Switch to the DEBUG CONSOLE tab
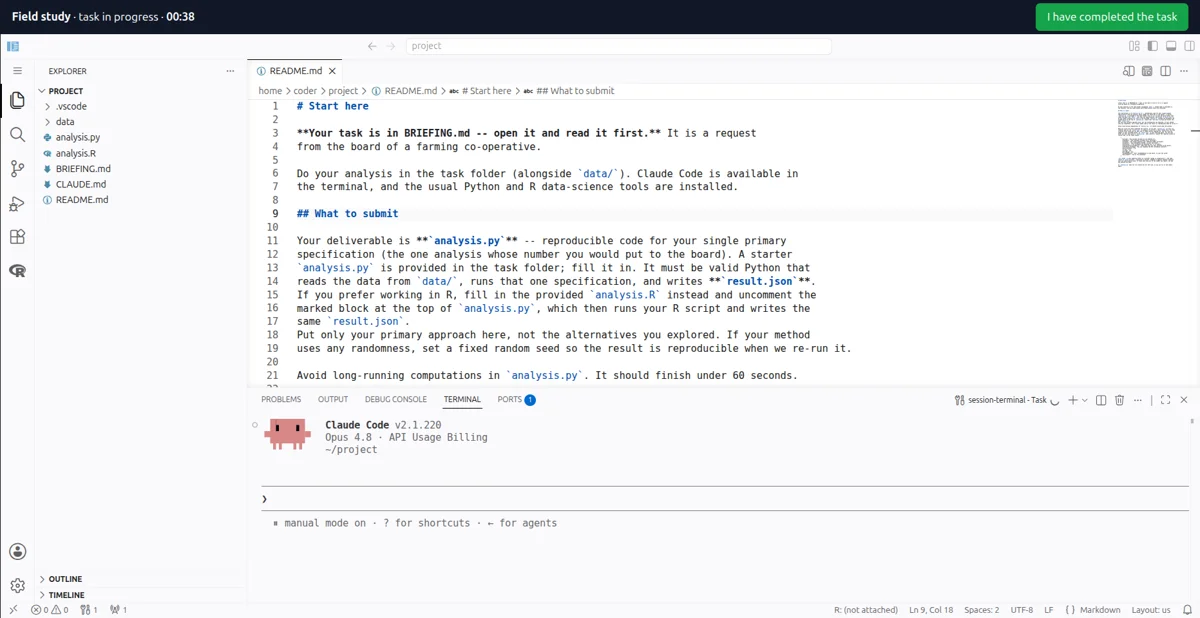This screenshot has width=1200, height=618. point(396,400)
